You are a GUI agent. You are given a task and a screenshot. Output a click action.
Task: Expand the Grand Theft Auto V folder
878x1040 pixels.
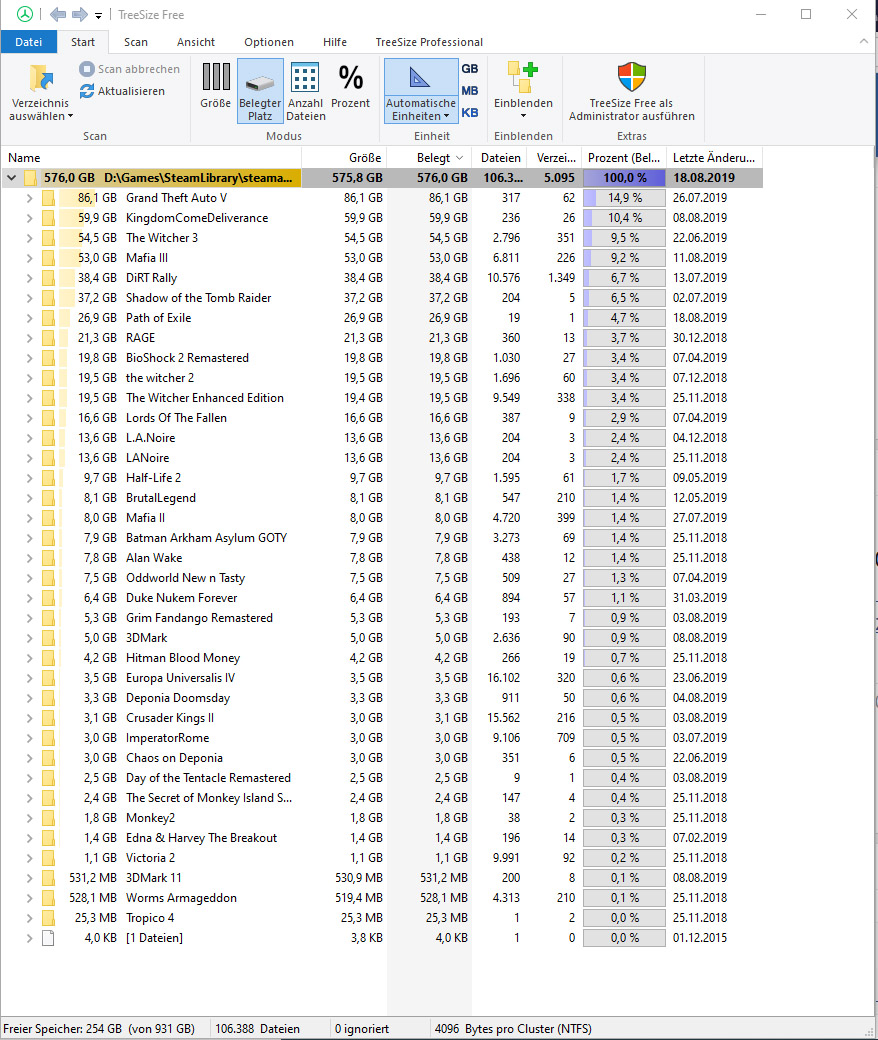[x=29, y=198]
